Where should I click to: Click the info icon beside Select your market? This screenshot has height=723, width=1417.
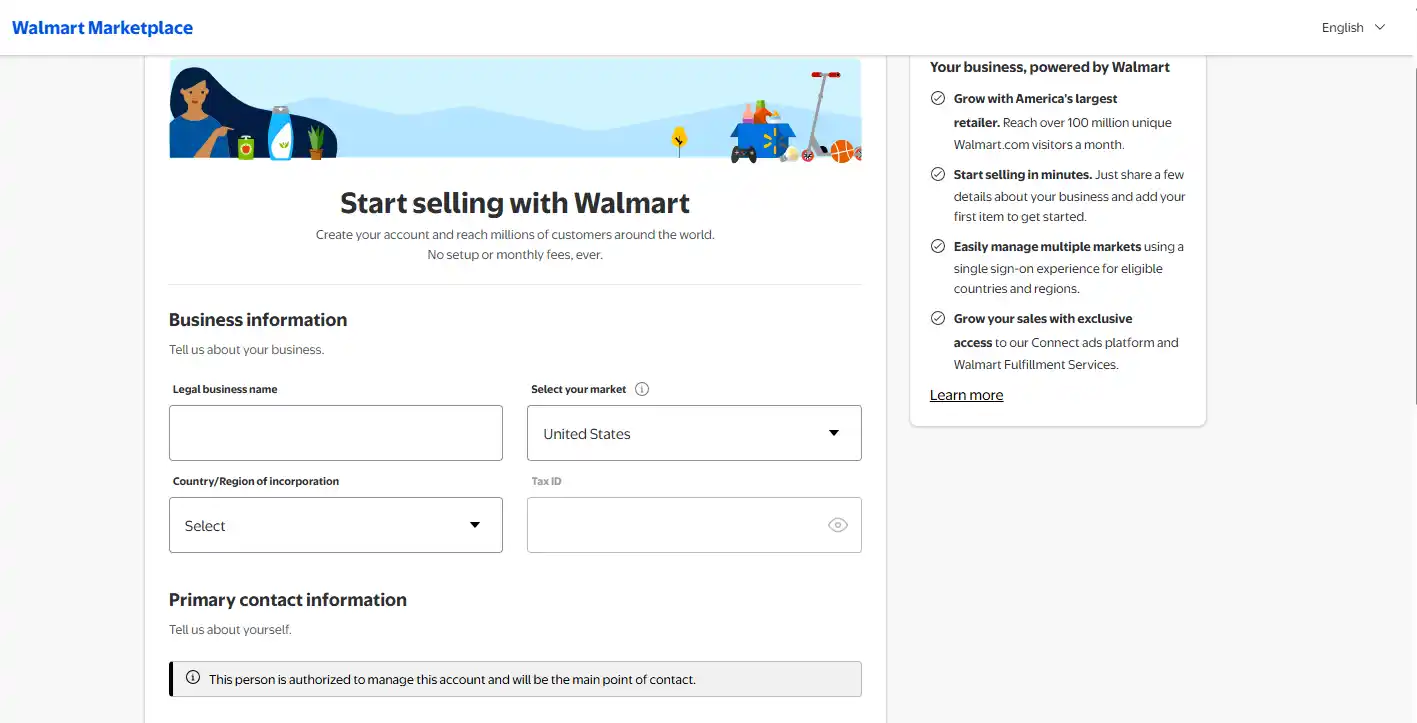[x=642, y=389]
